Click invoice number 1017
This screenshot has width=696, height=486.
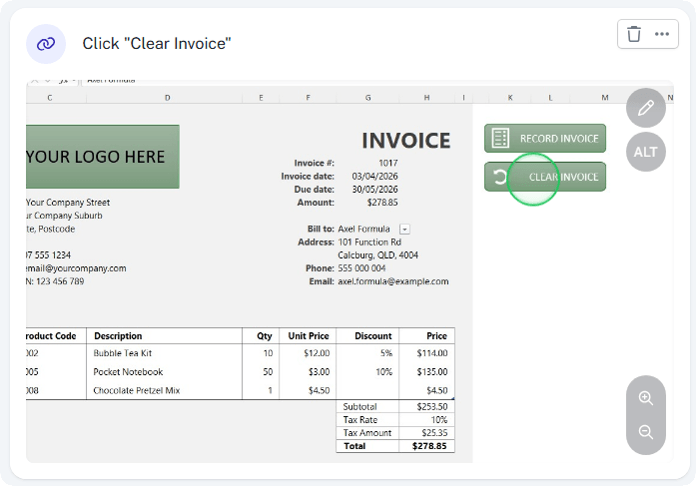click(x=388, y=163)
